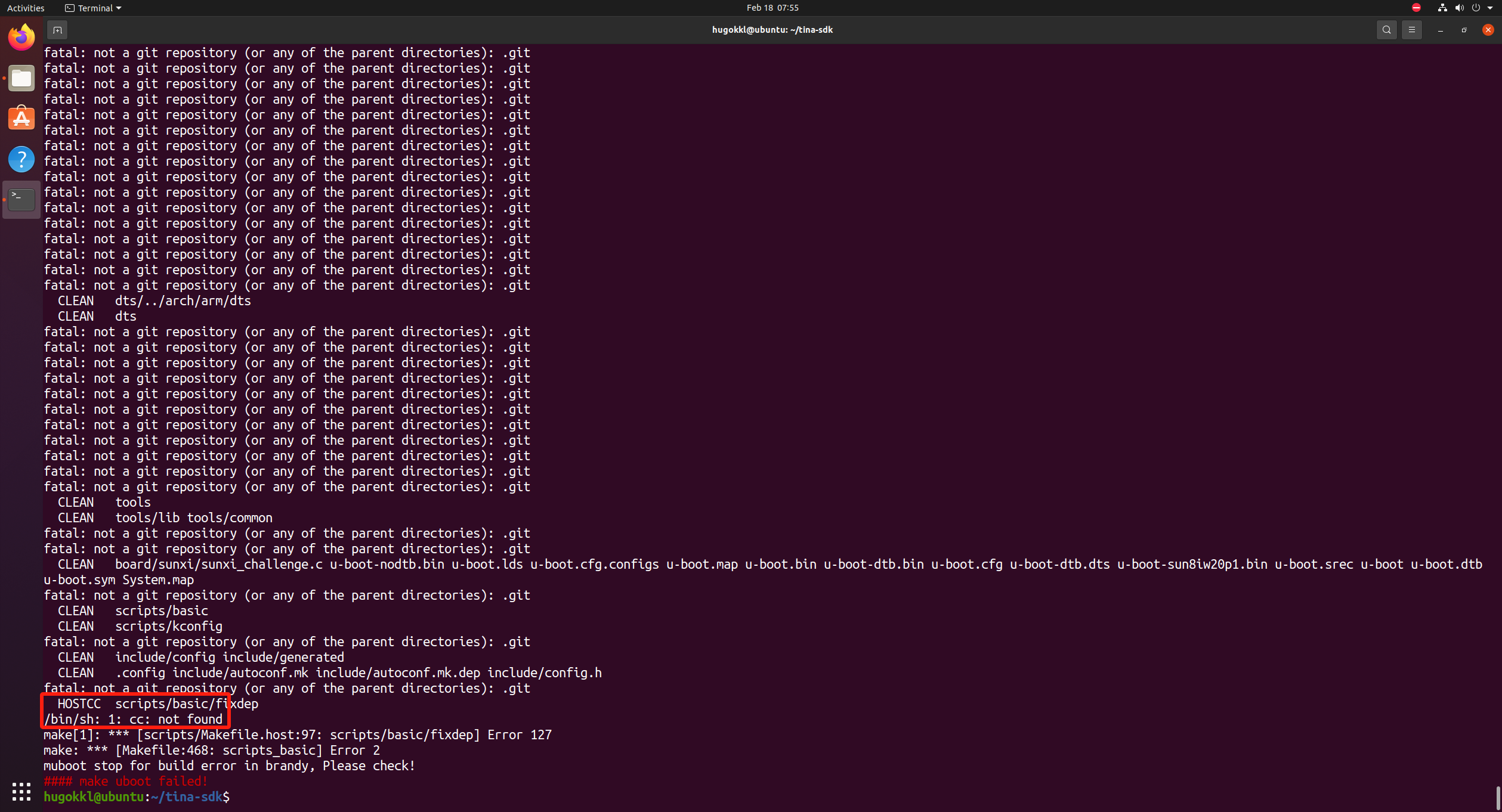Select Terminal icon in the dock
This screenshot has width=1502, height=812.
(21, 200)
